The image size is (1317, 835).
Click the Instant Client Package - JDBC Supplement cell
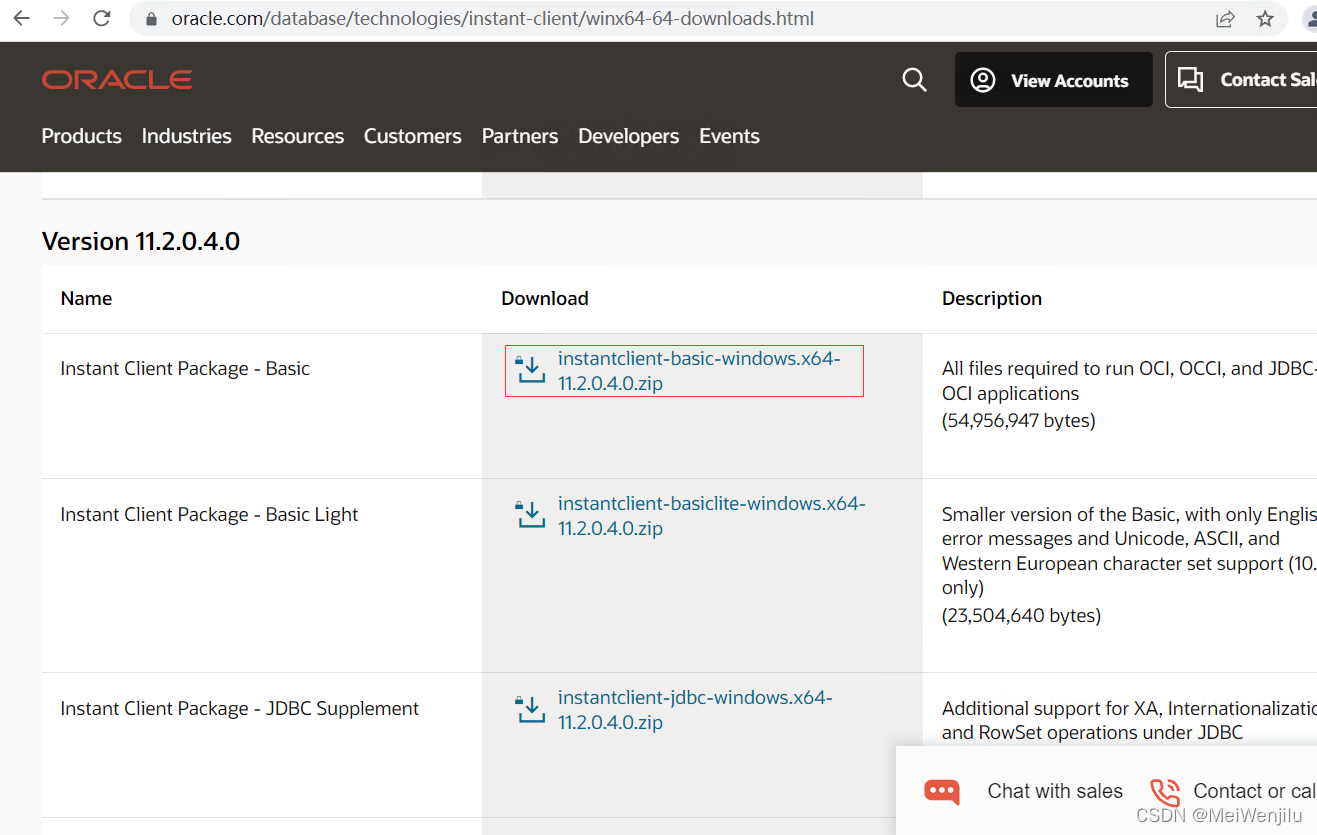click(x=239, y=708)
